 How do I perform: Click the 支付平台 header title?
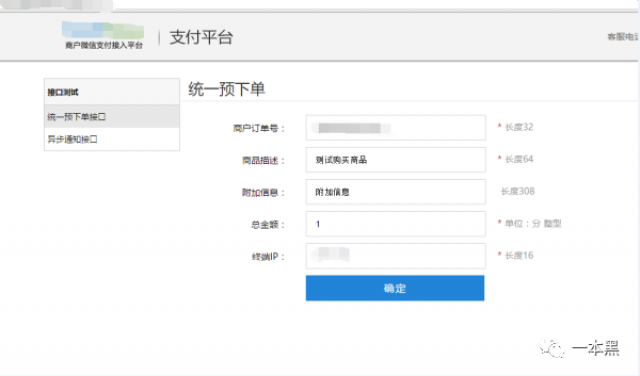[x=201, y=38]
